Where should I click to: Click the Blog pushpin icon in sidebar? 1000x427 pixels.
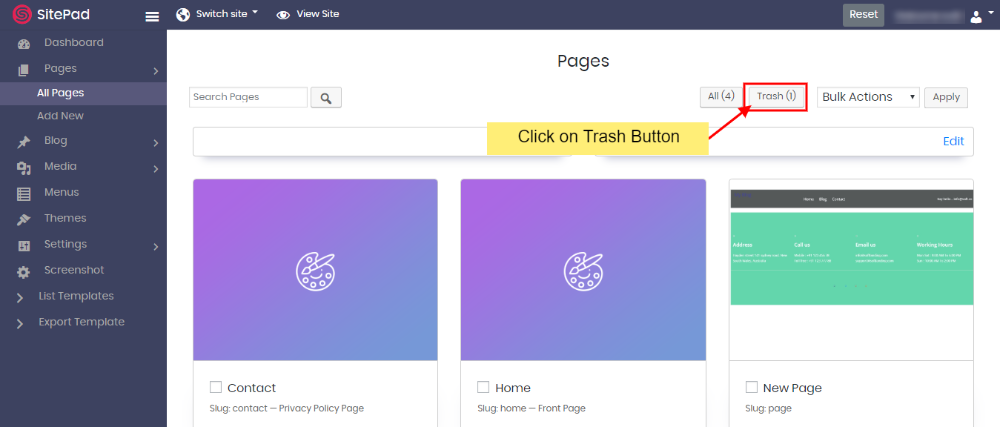24,141
